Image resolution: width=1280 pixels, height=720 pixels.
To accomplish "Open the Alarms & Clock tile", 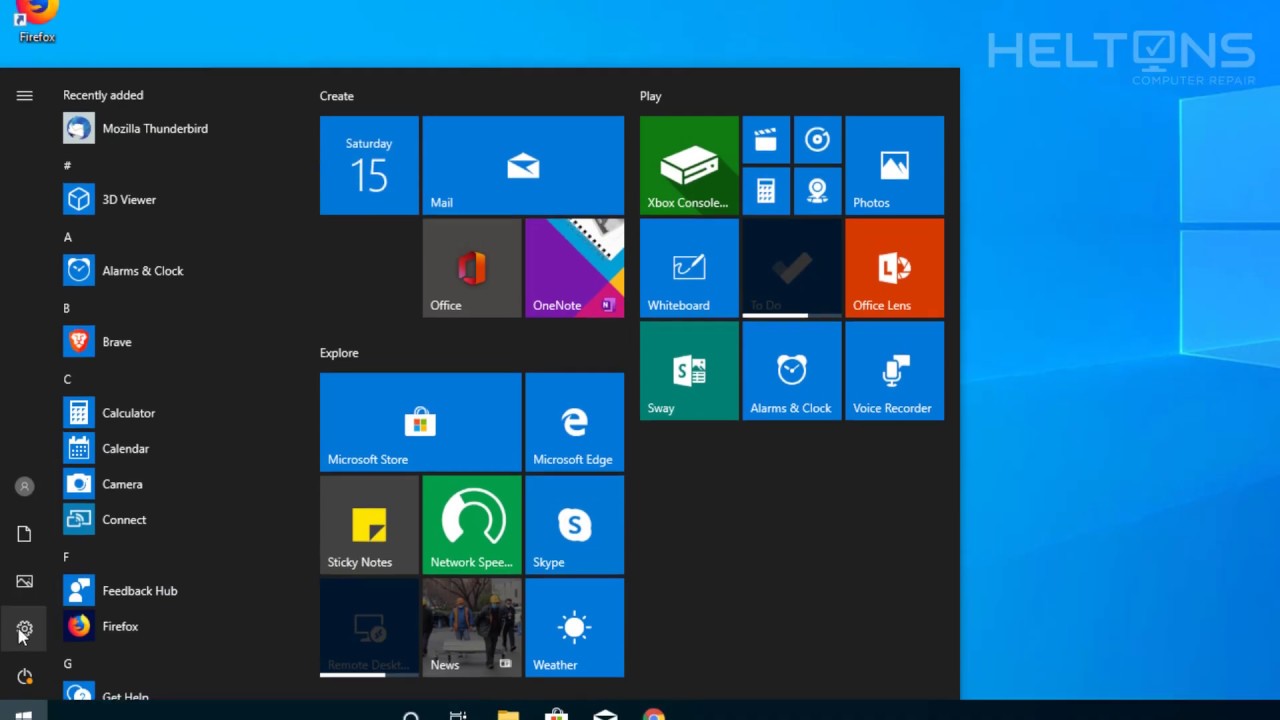I will tap(792, 371).
